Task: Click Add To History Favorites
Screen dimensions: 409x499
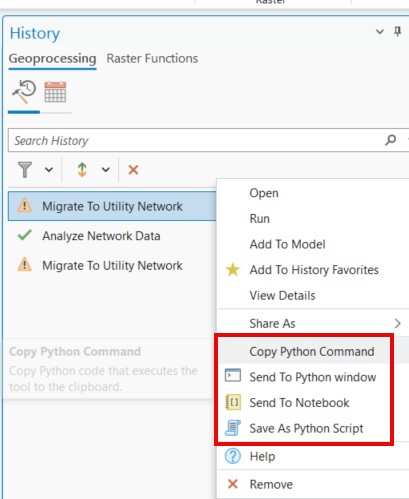Action: [313, 270]
